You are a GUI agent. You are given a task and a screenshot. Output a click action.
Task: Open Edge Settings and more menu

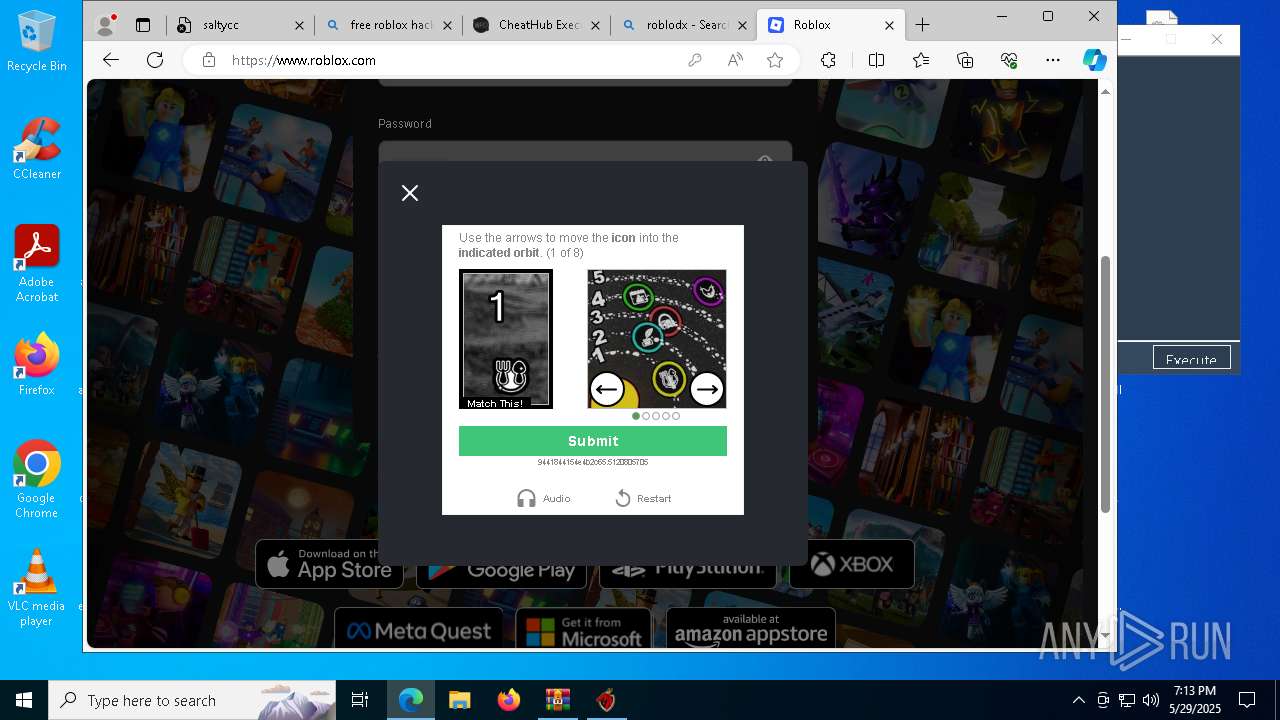pos(1053,60)
